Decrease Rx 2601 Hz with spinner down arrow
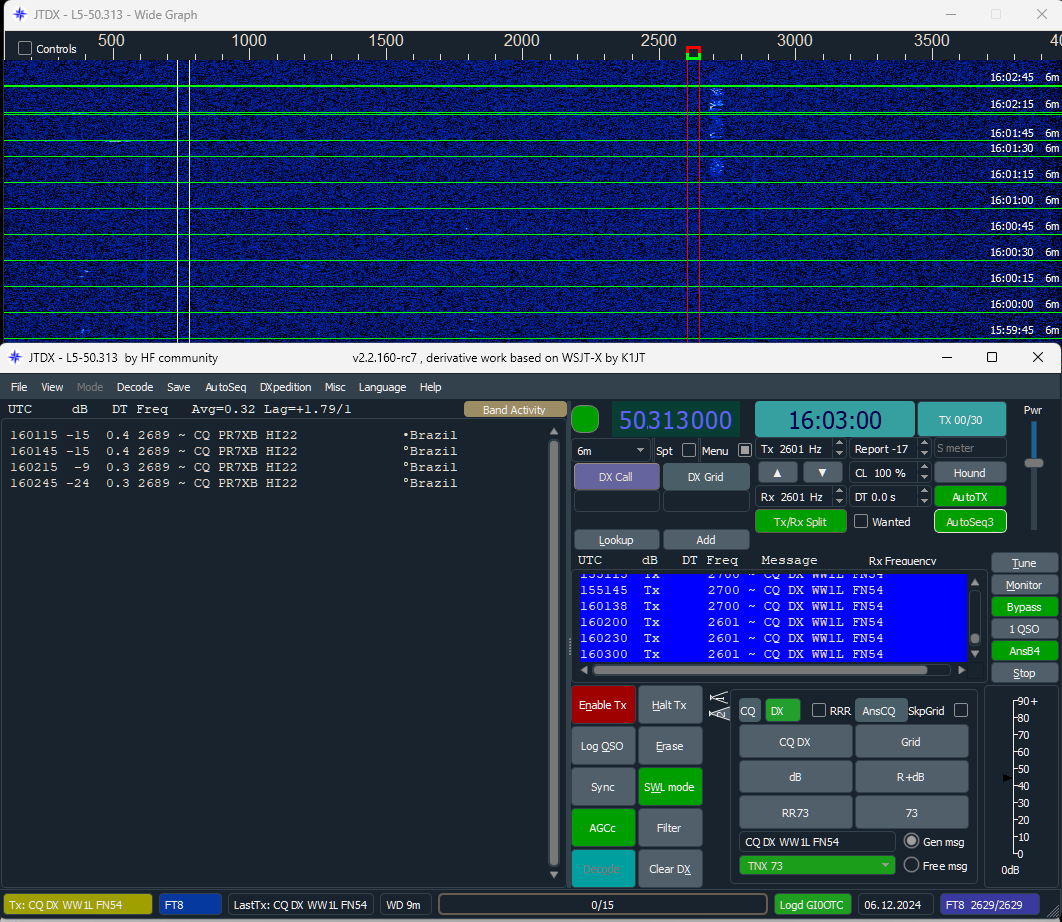1062x922 pixels. pos(839,501)
